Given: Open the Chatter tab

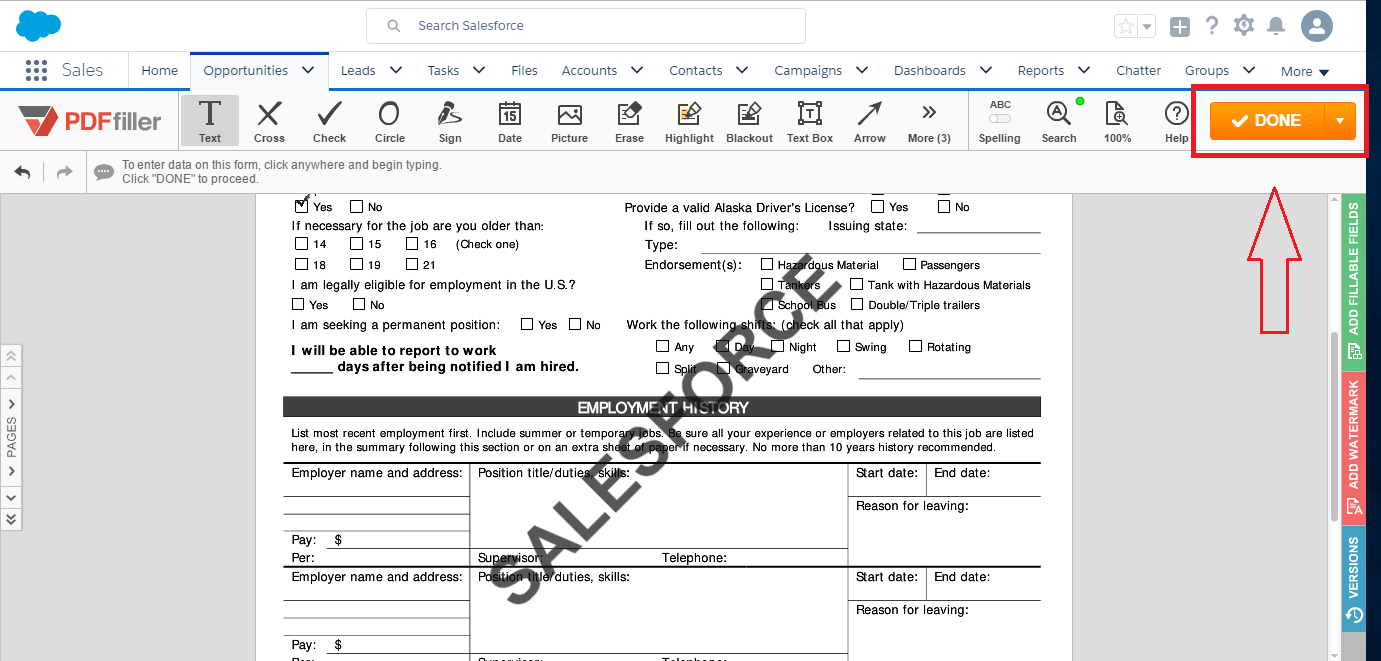Looking at the screenshot, I should coord(1138,70).
